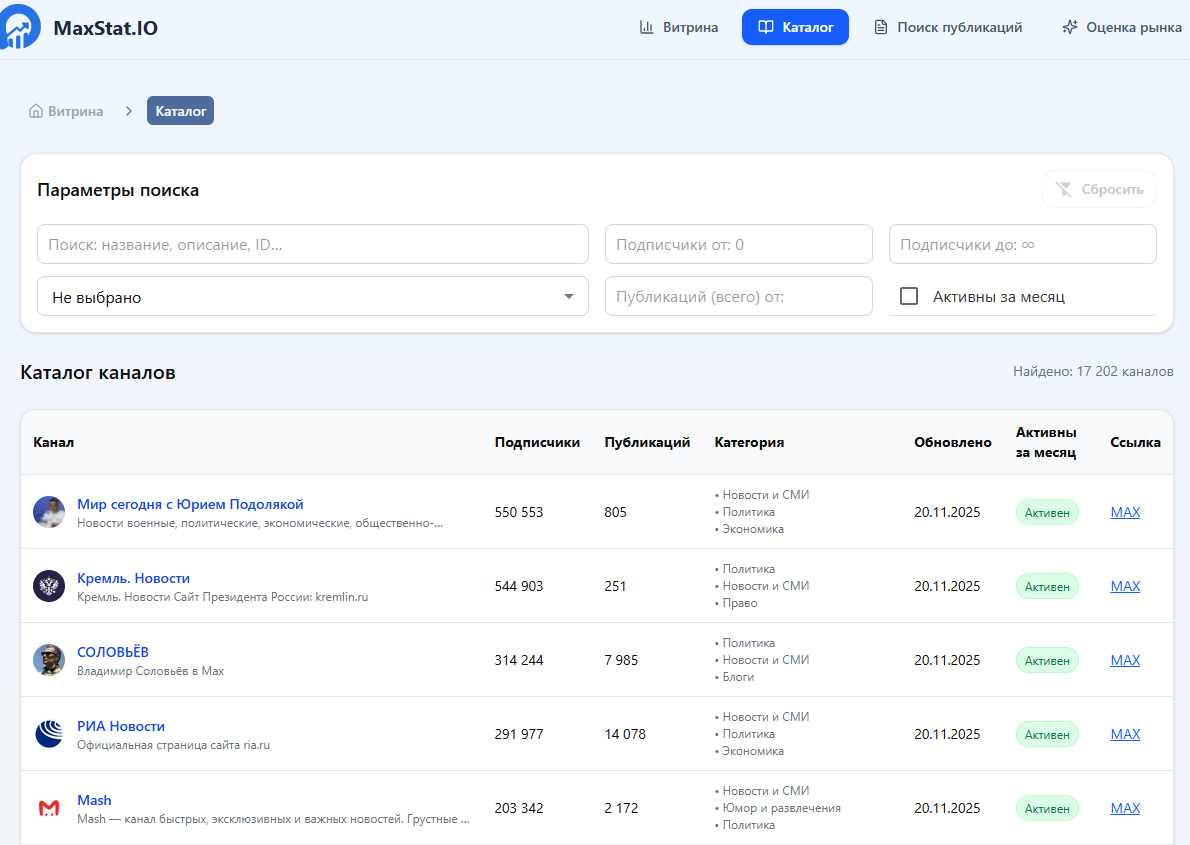Click the Юрий Подоляка channel avatar

(49, 512)
